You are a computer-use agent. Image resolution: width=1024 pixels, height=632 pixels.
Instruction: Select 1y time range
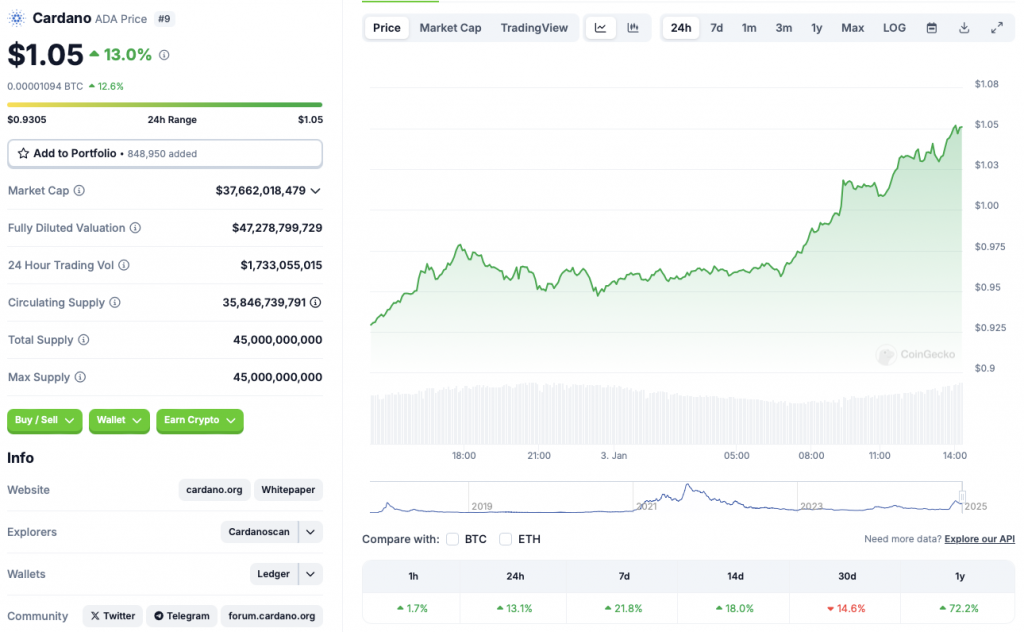816,27
